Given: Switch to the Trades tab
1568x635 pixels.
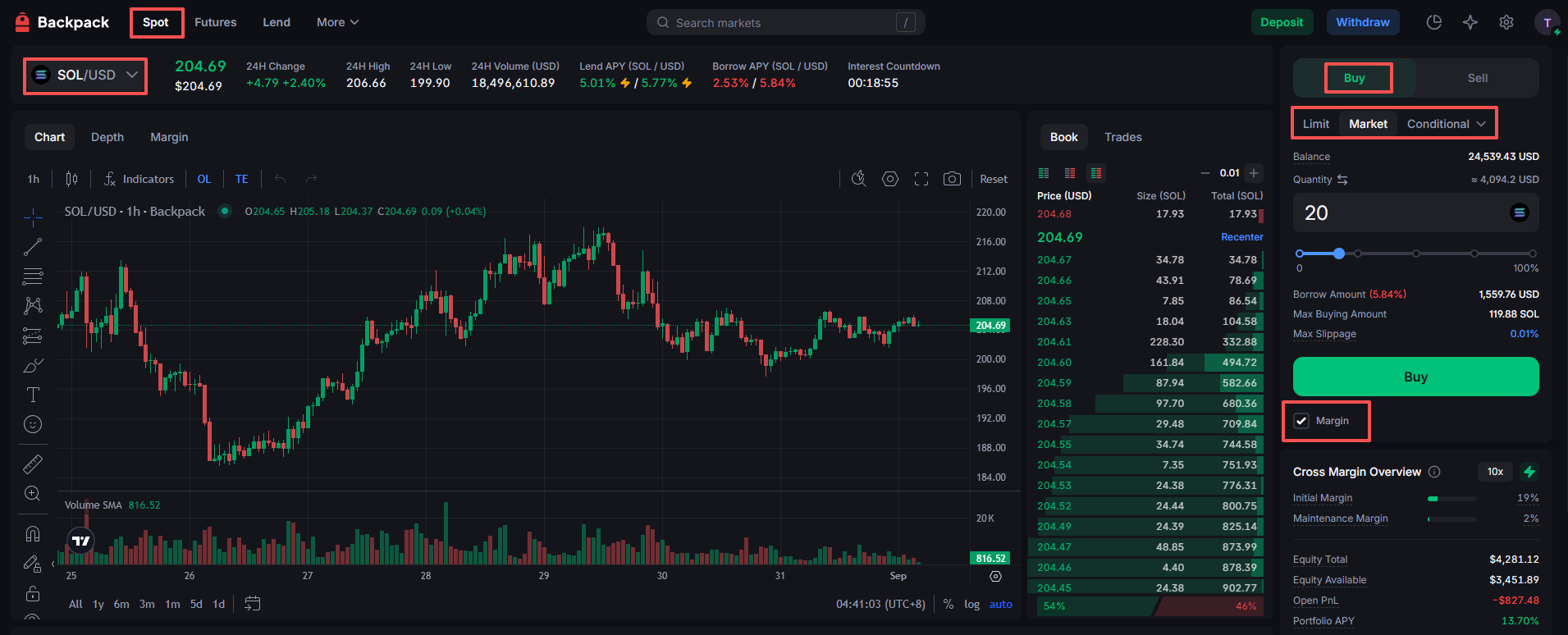Looking at the screenshot, I should (1122, 137).
